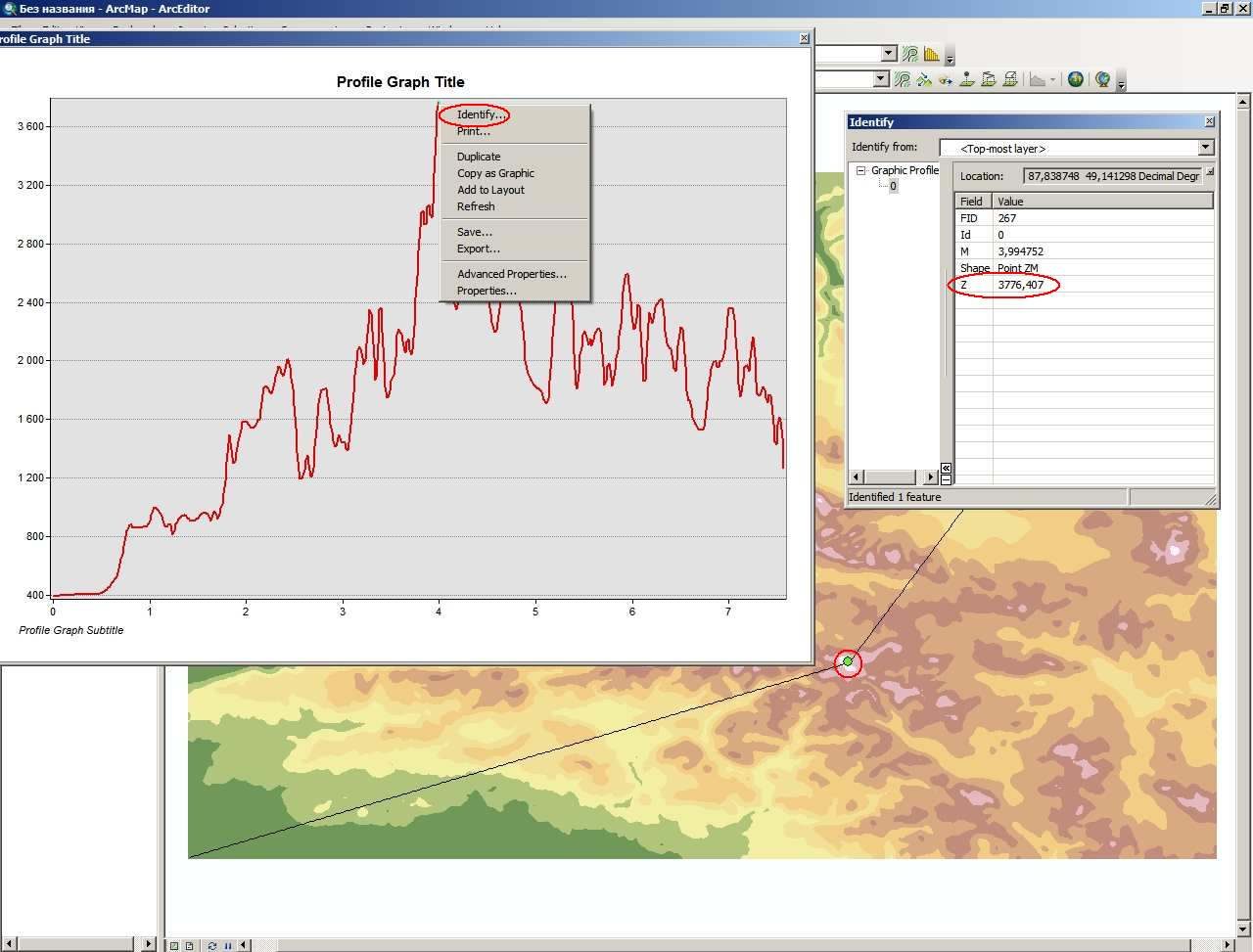The image size is (1253, 952).
Task: Expand the Create Profile Graph dropdown arrow
Action: coord(1053,79)
